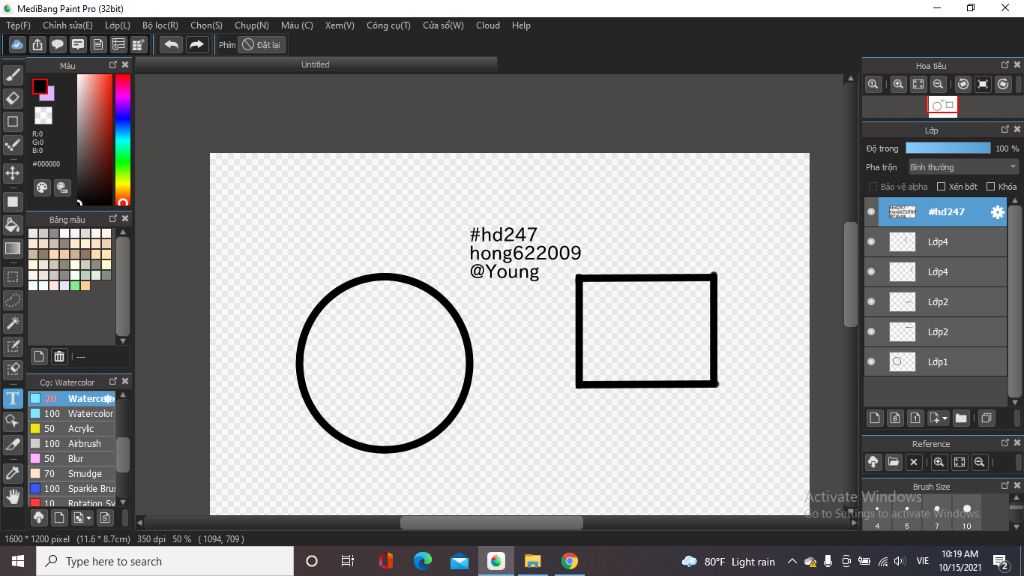
Task: Toggle the Khóa lock checkbox
Action: pyautogui.click(x=990, y=187)
